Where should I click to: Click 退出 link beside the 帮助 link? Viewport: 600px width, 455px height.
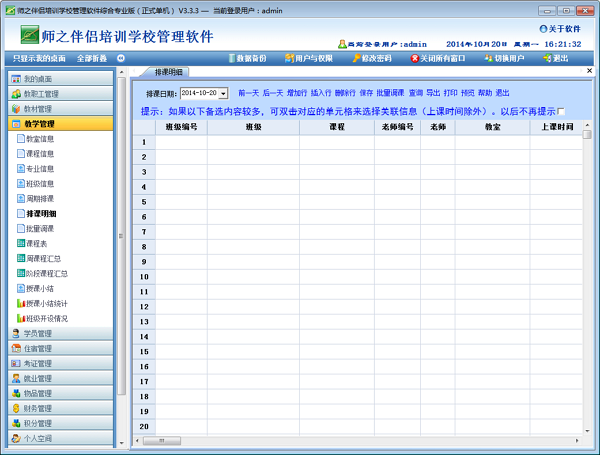point(502,93)
